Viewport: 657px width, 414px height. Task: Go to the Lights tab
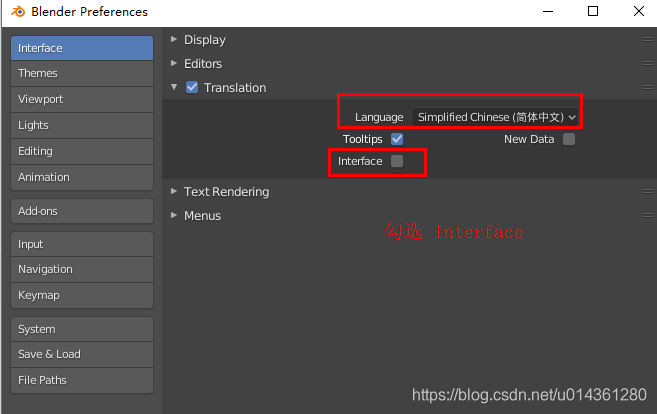pos(82,125)
